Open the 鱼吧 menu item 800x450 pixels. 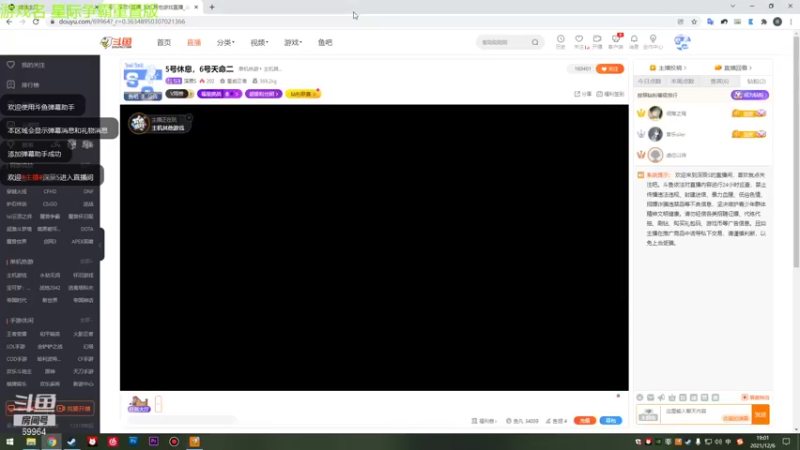coord(325,42)
